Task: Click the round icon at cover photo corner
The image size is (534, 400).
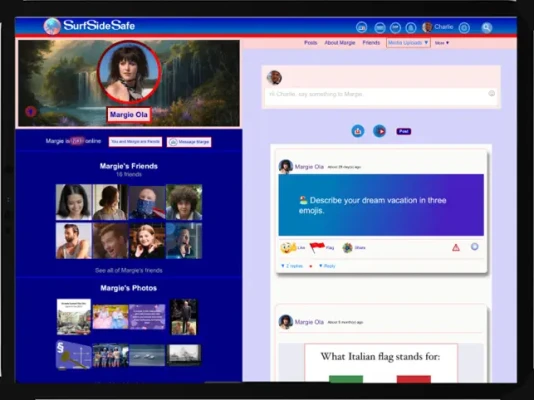Action: pos(31,111)
